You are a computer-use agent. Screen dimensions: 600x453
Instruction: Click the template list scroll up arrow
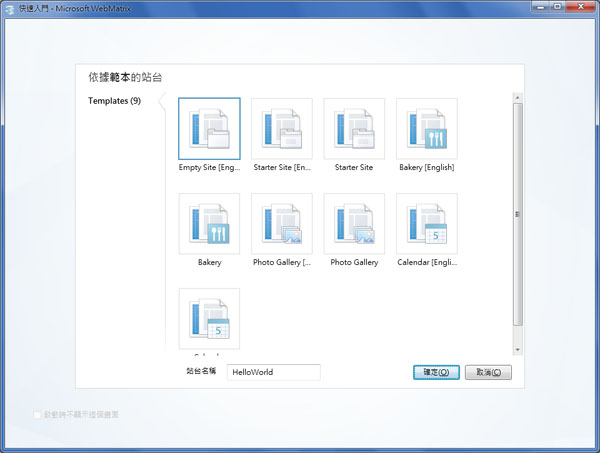517,98
